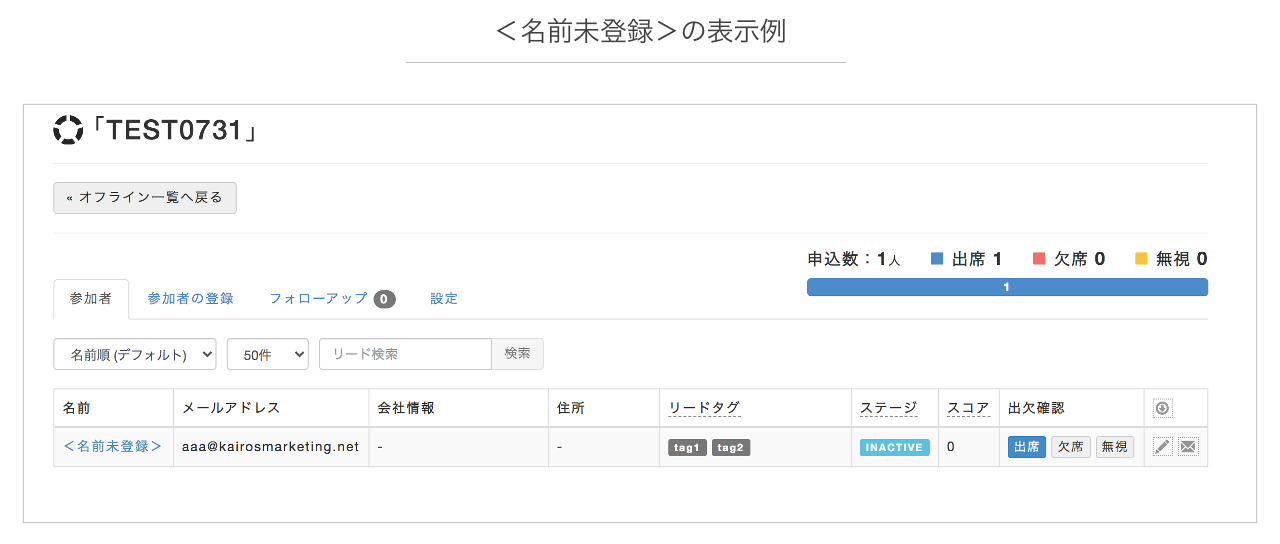This screenshot has height=544, width=1280.
Task: Click the tag2 label
Action: coord(731,448)
